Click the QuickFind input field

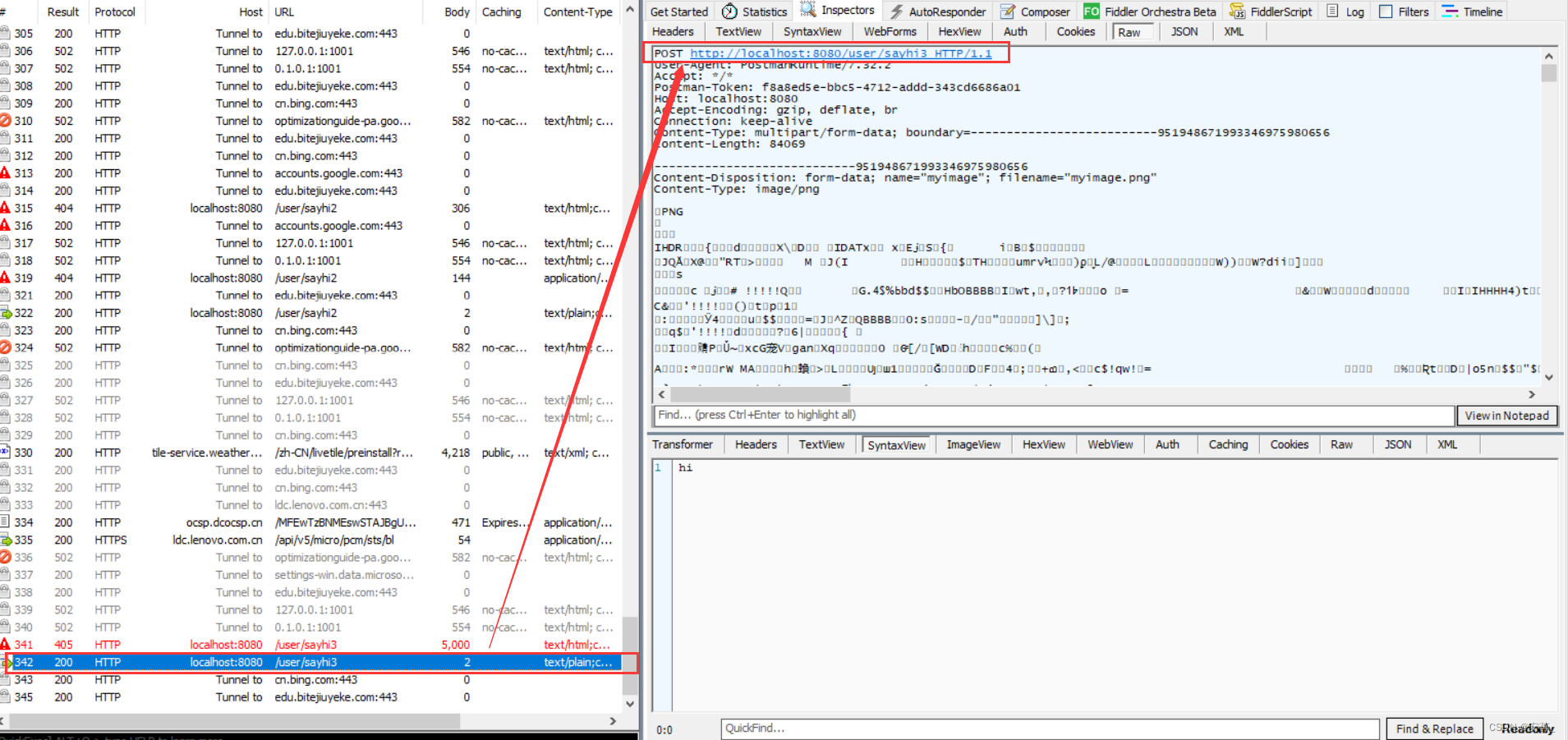[1051, 729]
